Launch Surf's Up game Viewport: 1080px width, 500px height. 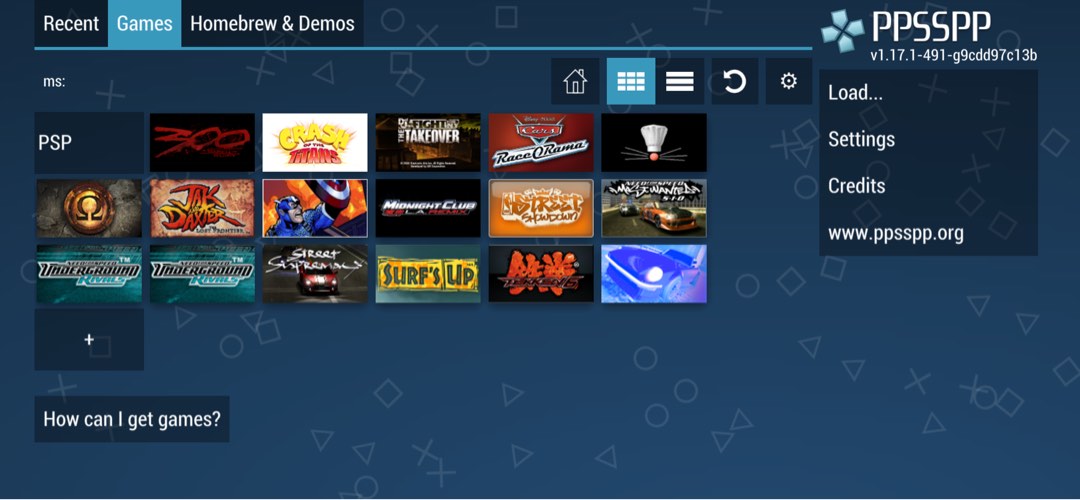[428, 273]
